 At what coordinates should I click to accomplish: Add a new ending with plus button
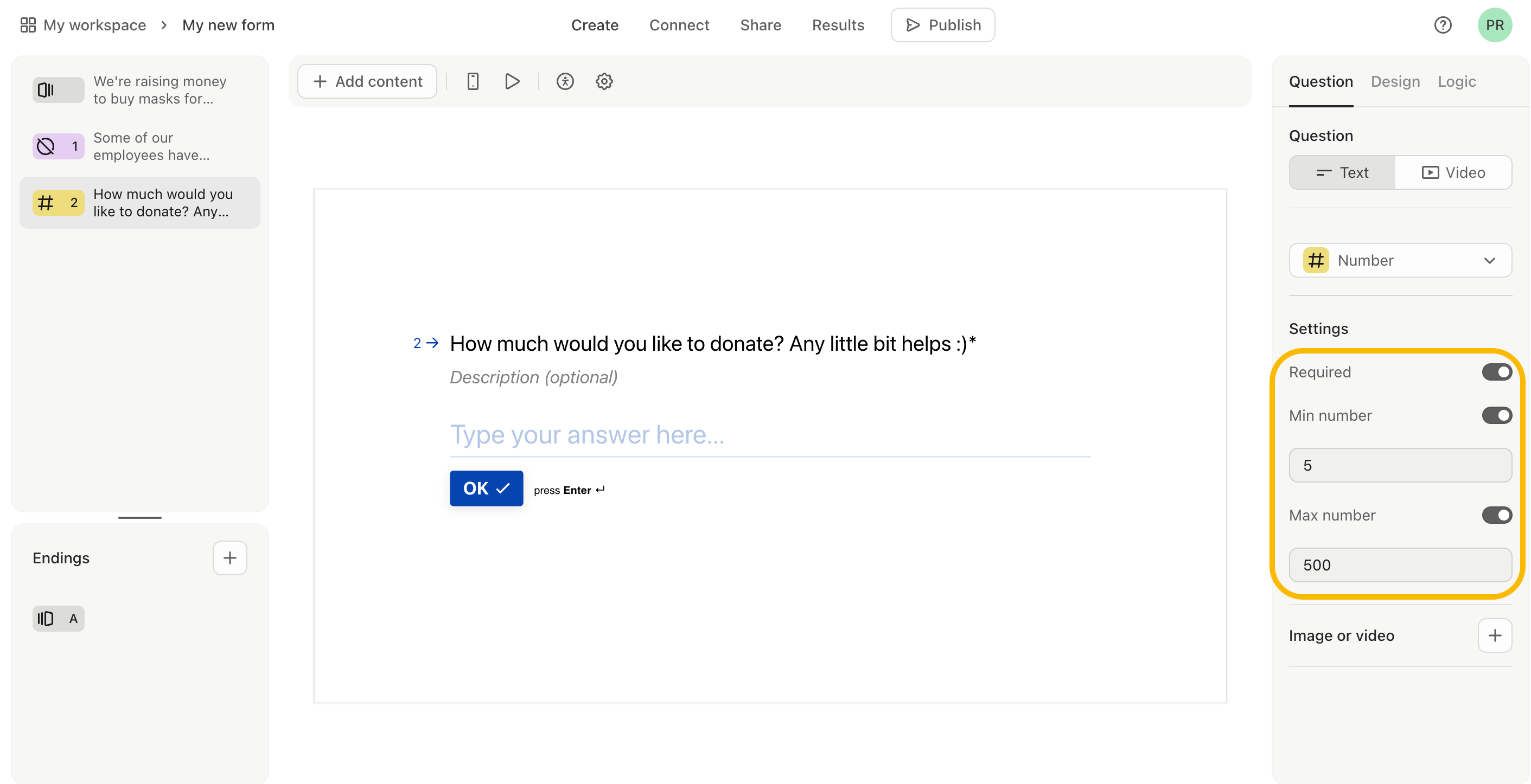point(230,558)
